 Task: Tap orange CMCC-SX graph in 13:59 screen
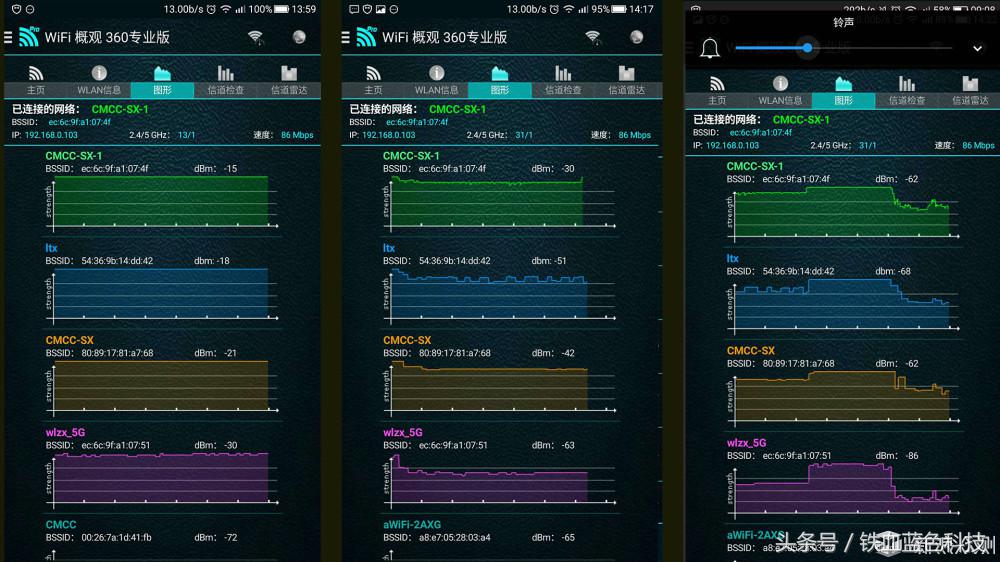coord(161,387)
